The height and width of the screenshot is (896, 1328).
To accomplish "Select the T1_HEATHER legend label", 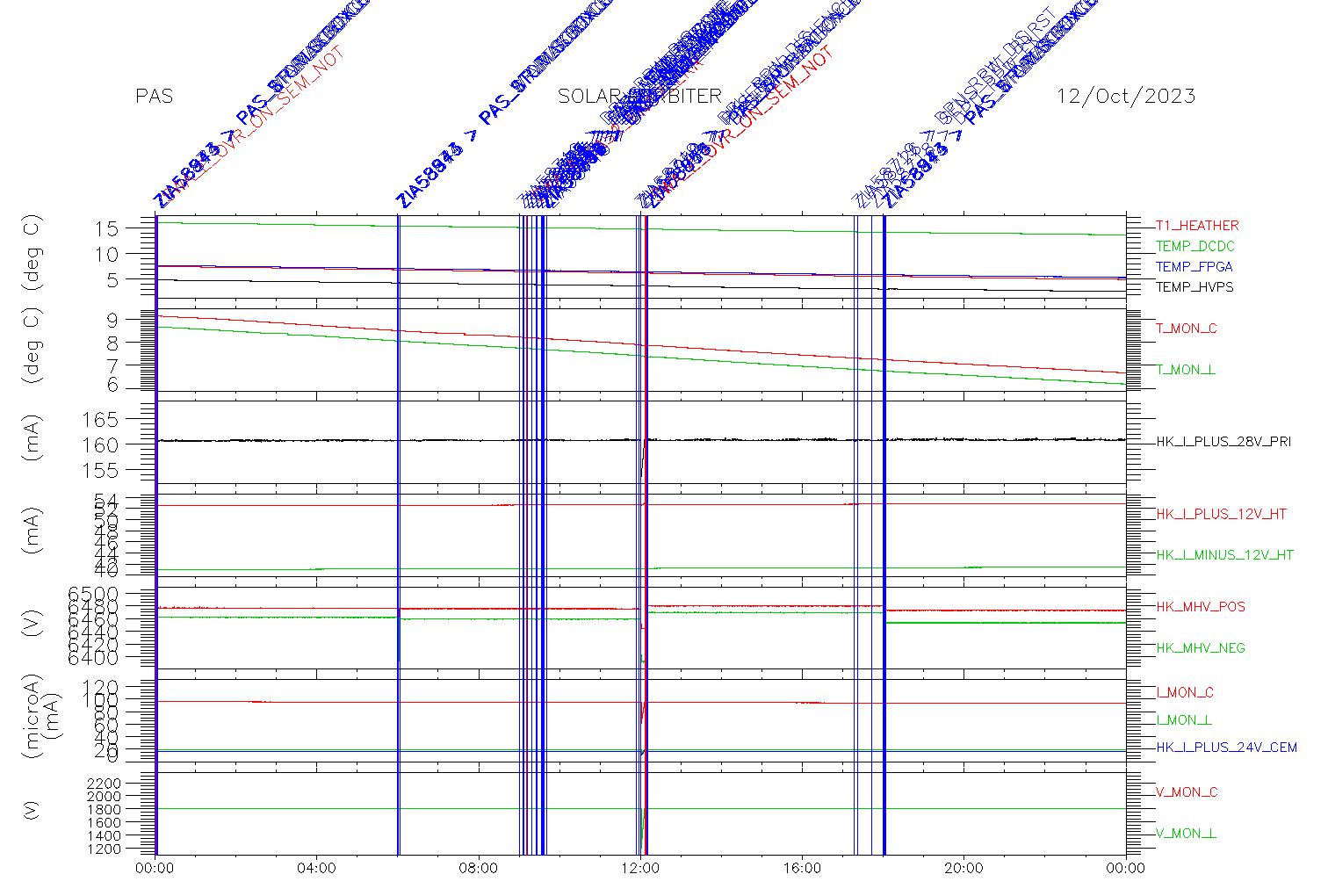I will pyautogui.click(x=1197, y=226).
